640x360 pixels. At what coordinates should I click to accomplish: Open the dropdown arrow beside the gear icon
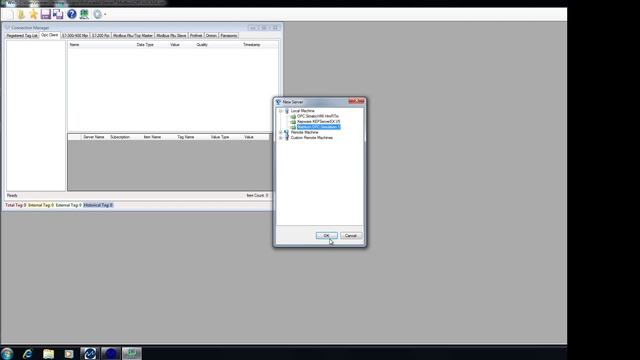point(105,15)
